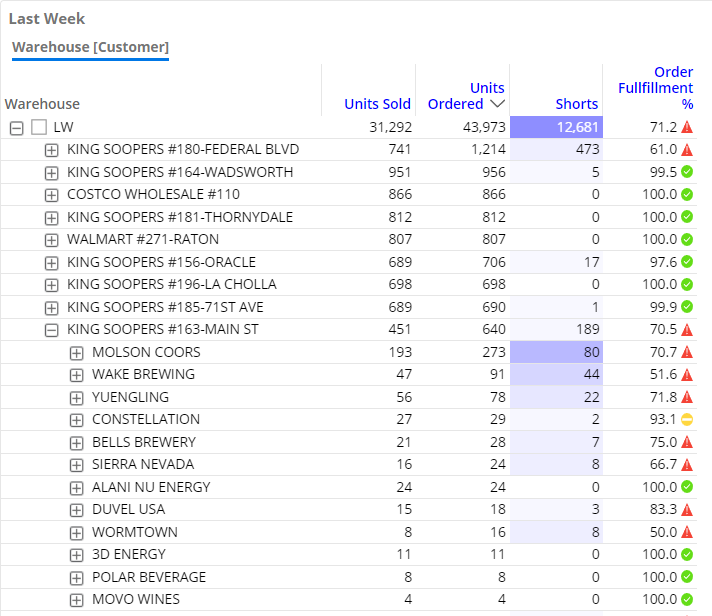712x616 pixels.
Task: Click Units Sold value 31,292
Action: point(391,127)
